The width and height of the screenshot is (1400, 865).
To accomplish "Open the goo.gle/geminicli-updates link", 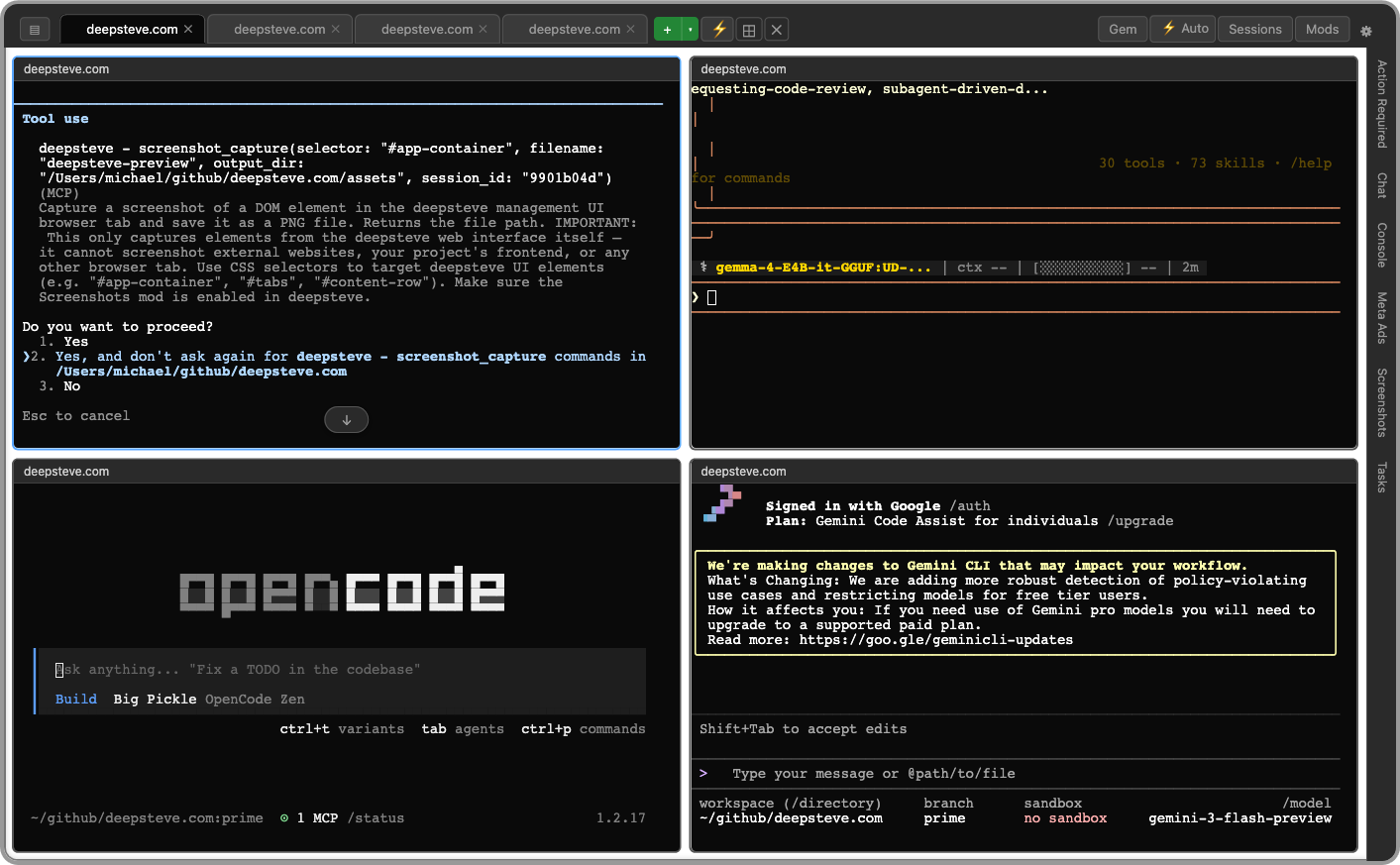I will pos(936,640).
